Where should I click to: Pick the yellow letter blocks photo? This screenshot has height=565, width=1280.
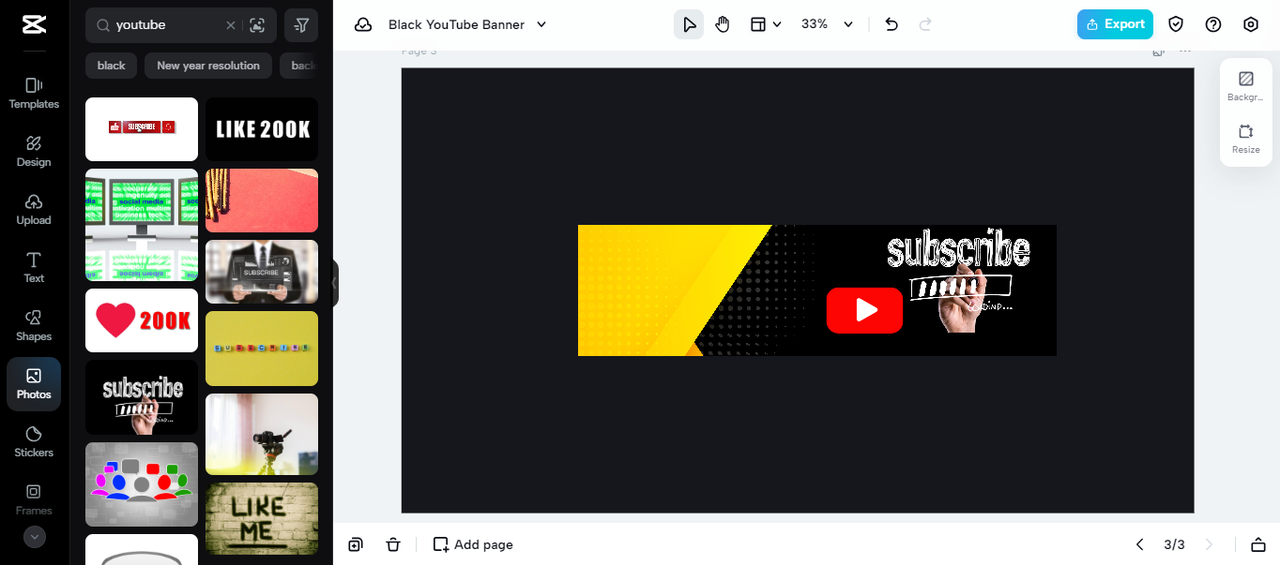tap(262, 348)
